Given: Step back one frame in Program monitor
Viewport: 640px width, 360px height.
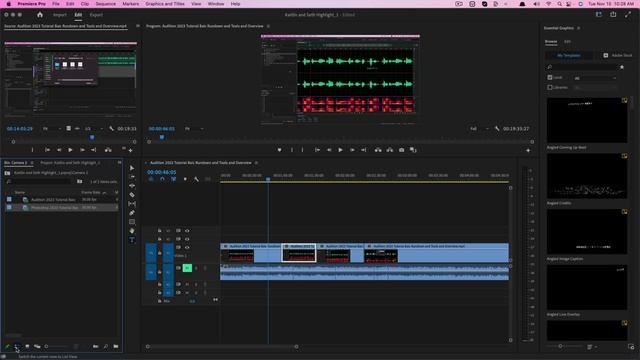Looking at the screenshot, I should point(329,150).
